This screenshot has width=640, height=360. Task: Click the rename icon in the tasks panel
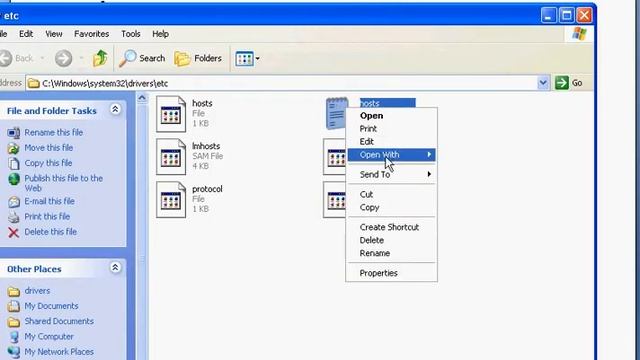click(13, 133)
